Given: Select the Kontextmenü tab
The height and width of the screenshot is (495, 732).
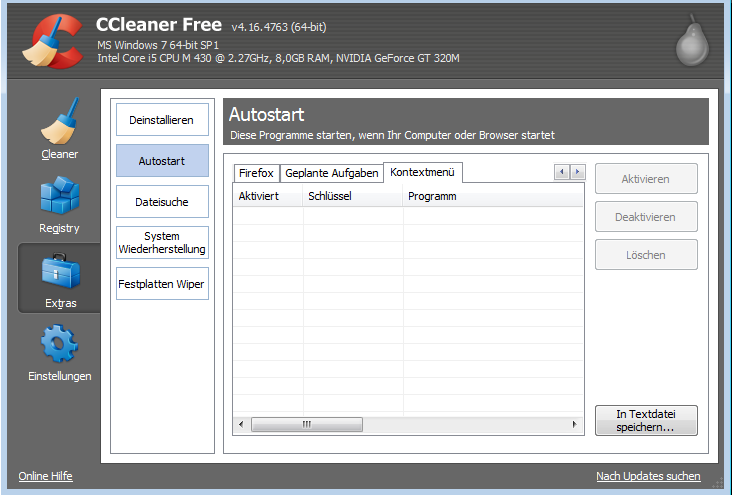Looking at the screenshot, I should (422, 172).
